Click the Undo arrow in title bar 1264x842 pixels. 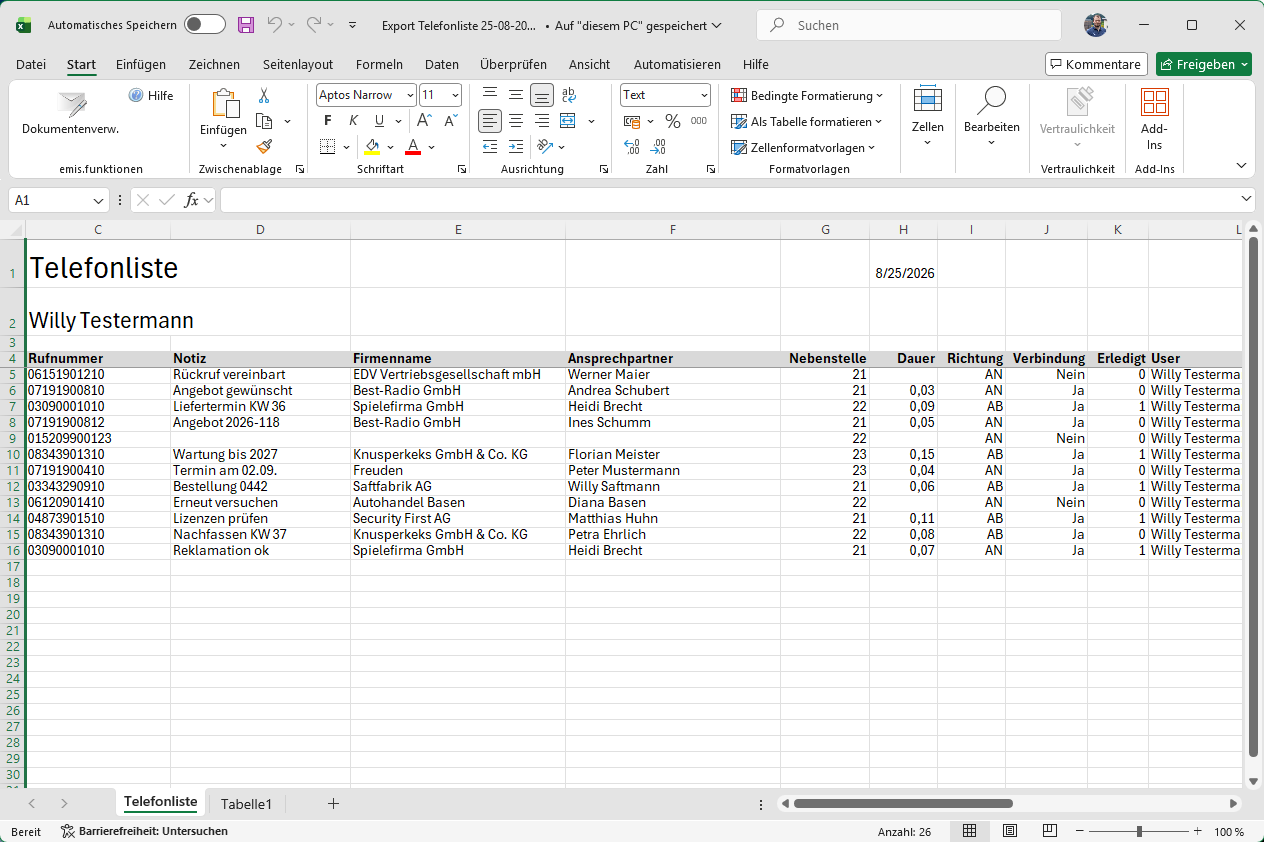274,24
